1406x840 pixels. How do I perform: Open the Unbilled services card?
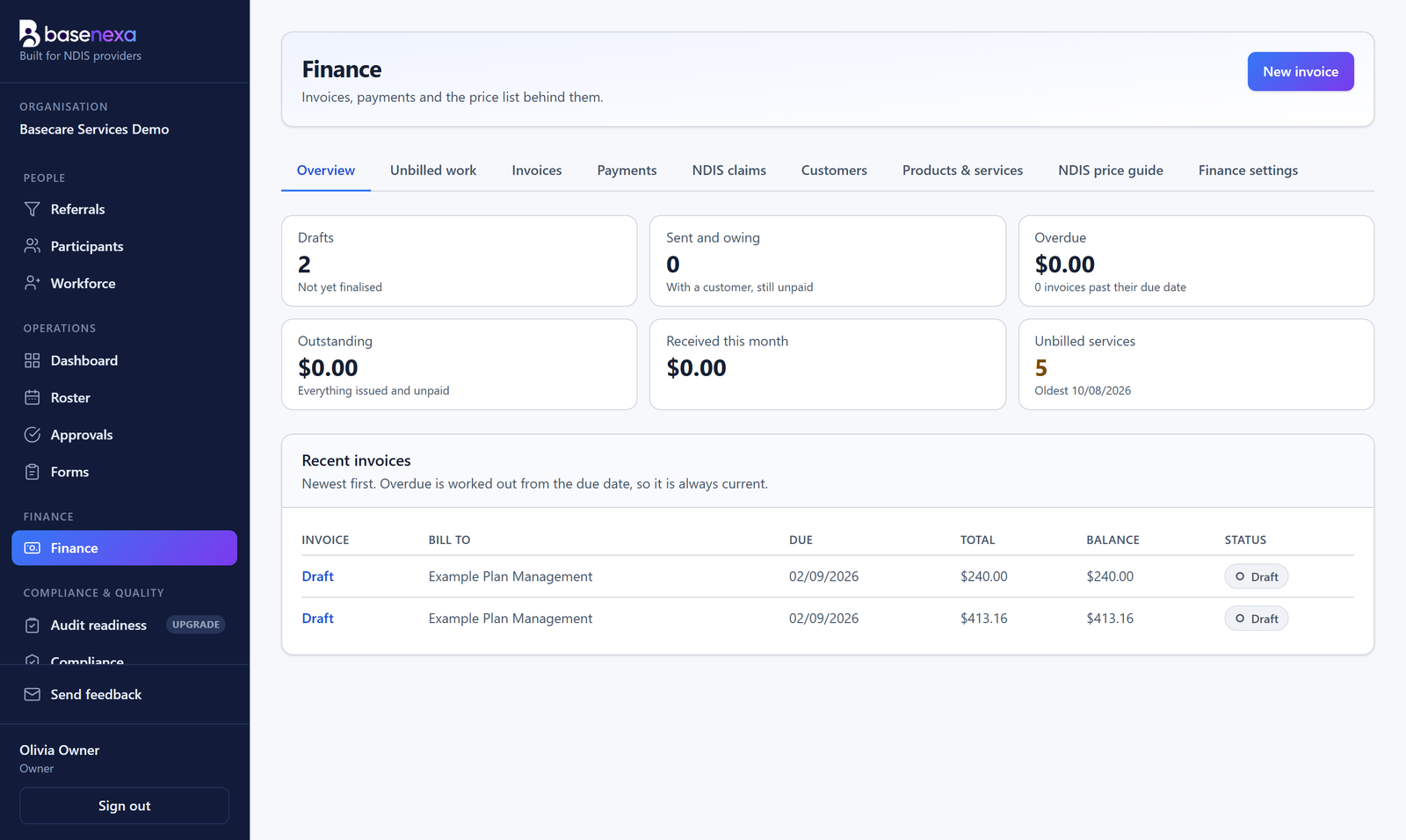tap(1196, 364)
